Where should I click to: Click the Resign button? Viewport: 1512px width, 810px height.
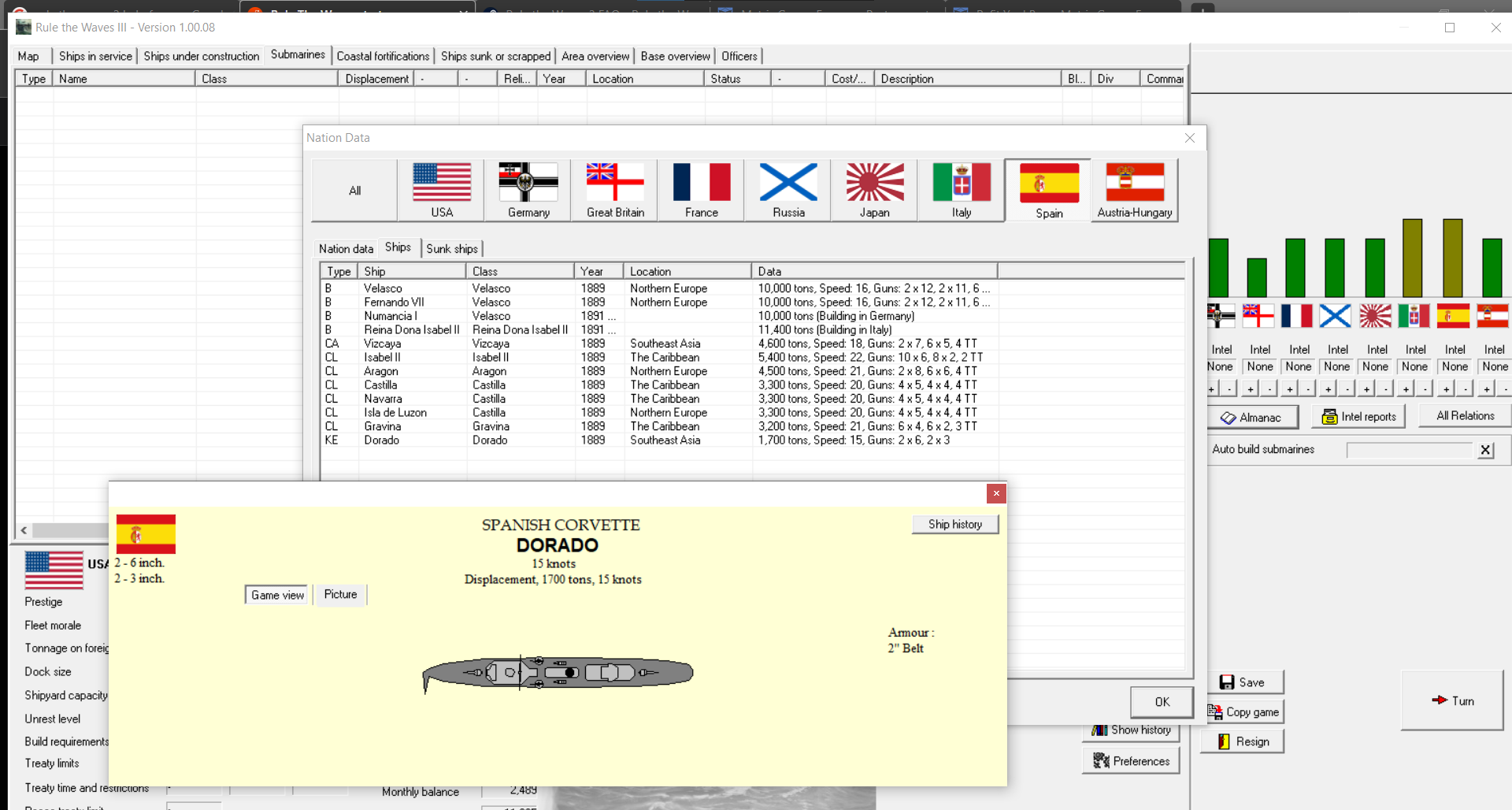(1243, 741)
